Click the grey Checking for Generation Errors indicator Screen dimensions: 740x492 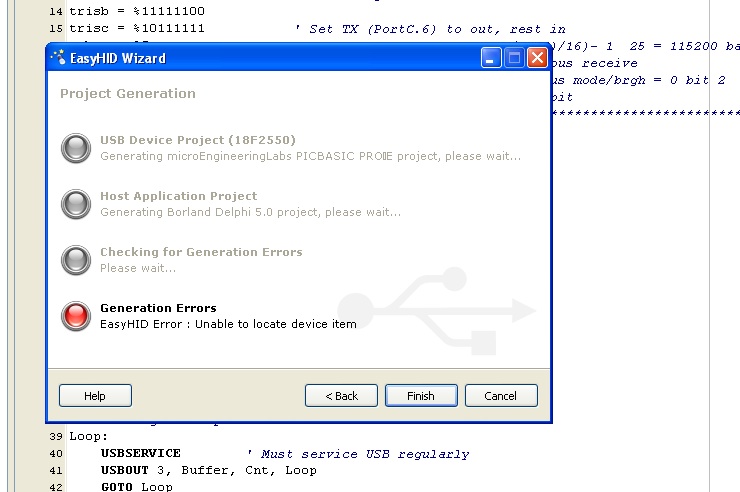(x=76, y=260)
